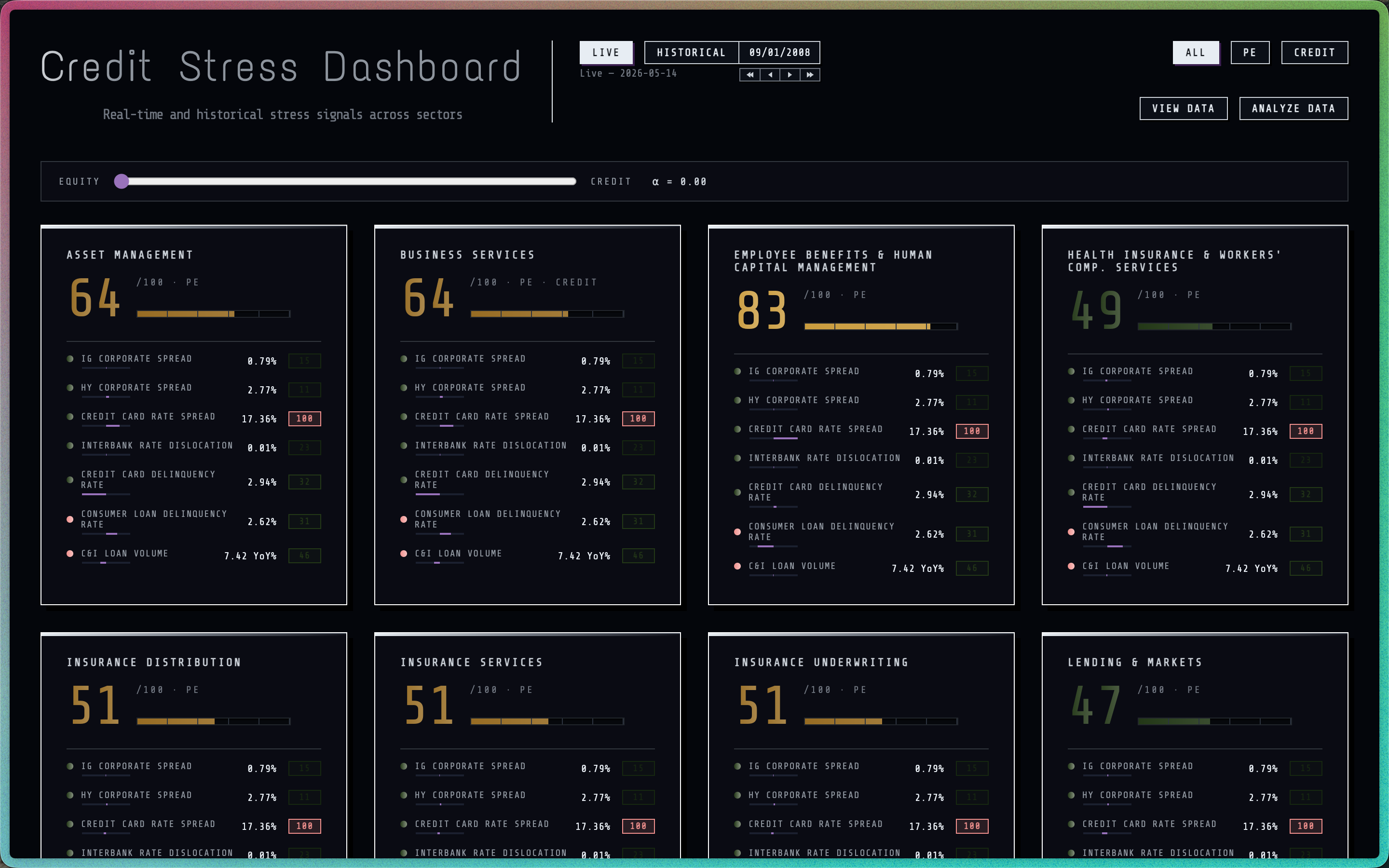Open the ANALYZE DATA page
The image size is (1389, 868).
(x=1294, y=108)
